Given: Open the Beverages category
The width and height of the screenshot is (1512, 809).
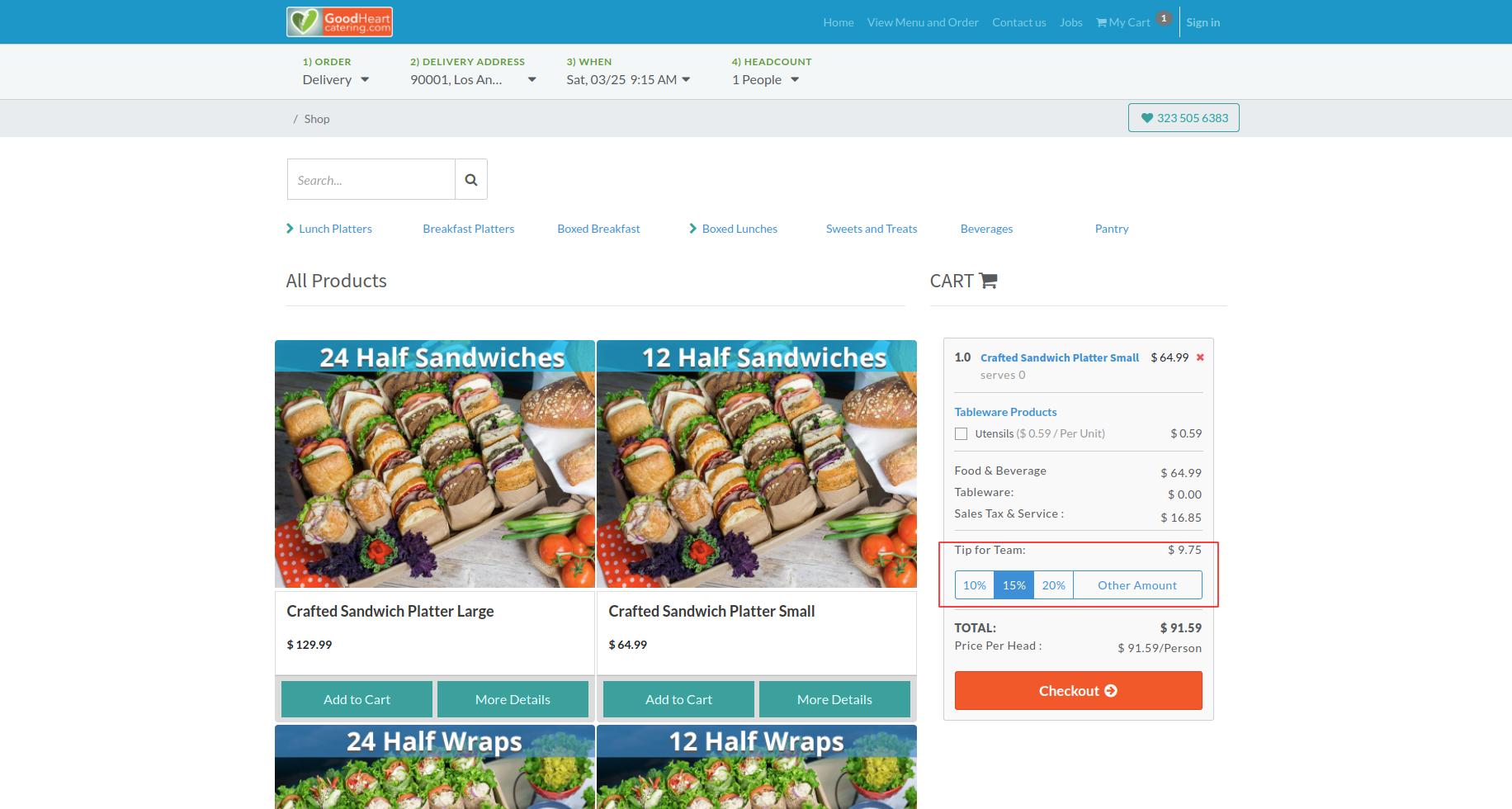Looking at the screenshot, I should click(986, 229).
